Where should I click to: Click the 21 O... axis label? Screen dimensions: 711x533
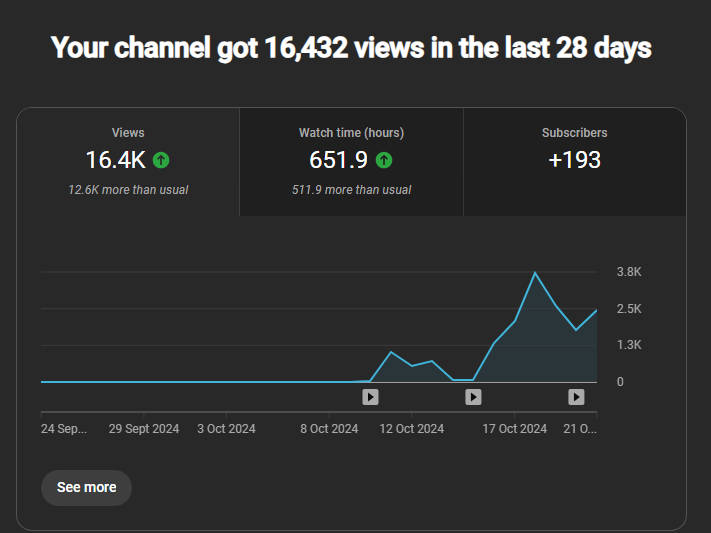coord(580,429)
